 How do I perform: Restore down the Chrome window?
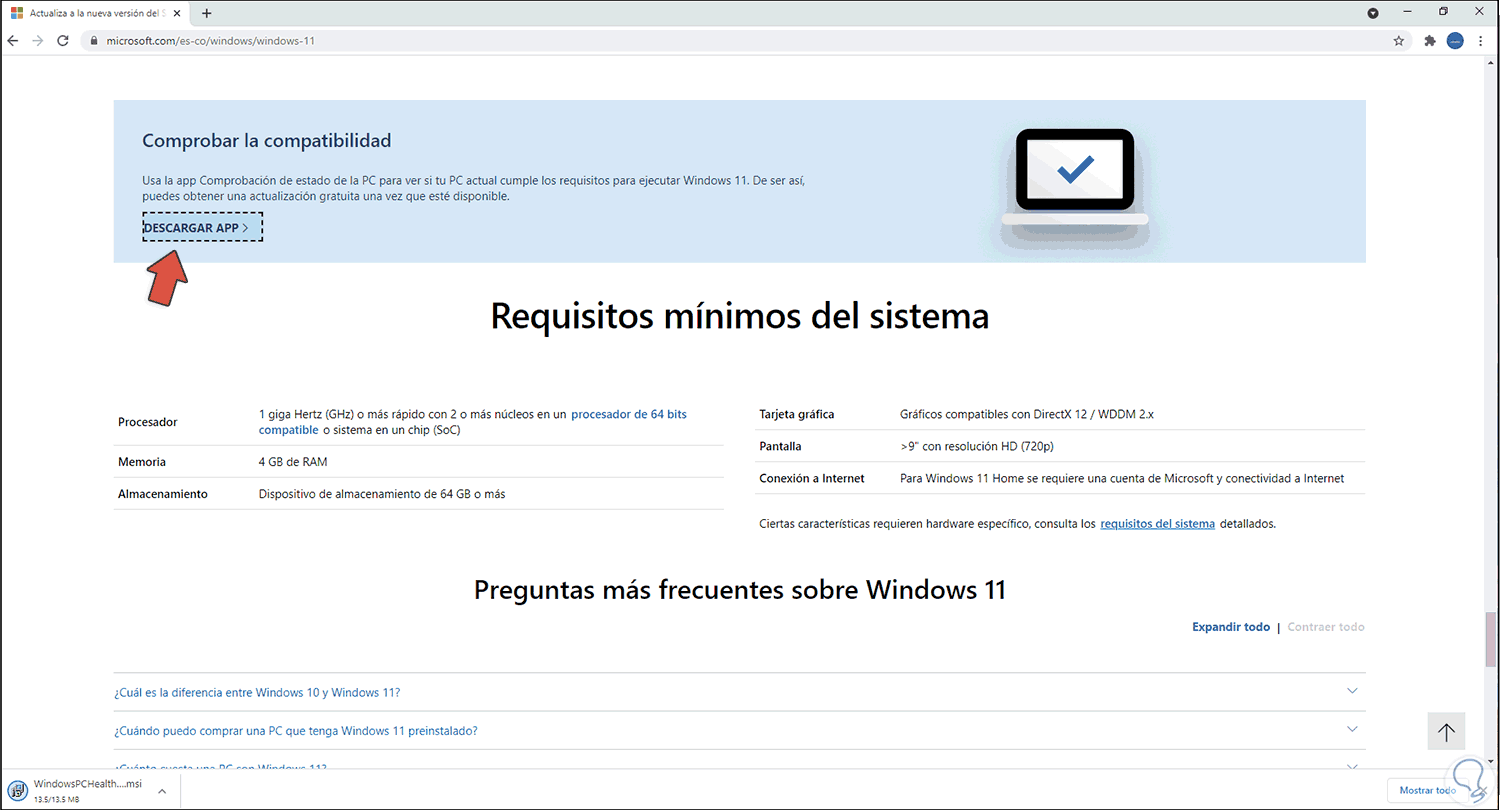pyautogui.click(x=1443, y=12)
